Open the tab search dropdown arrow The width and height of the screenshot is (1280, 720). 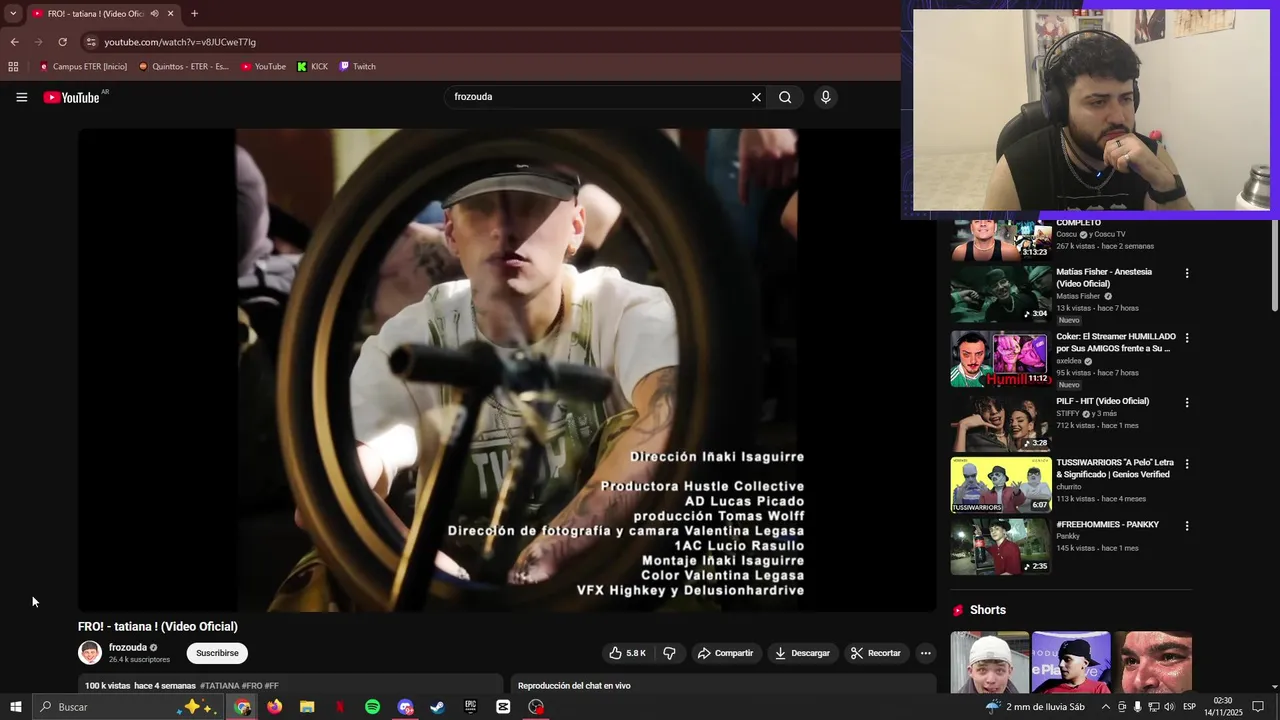click(x=13, y=14)
